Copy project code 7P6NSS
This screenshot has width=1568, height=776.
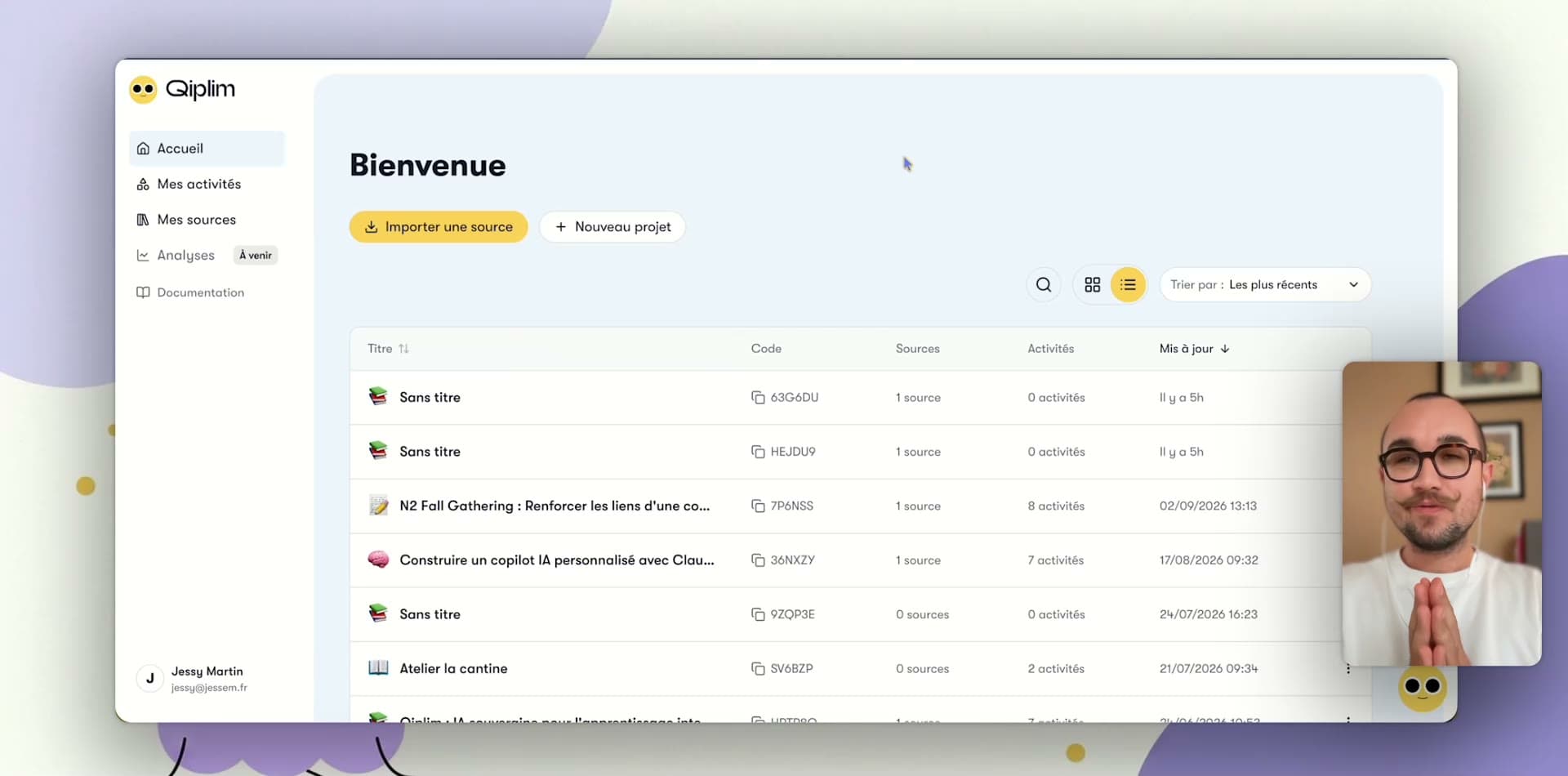[758, 506]
